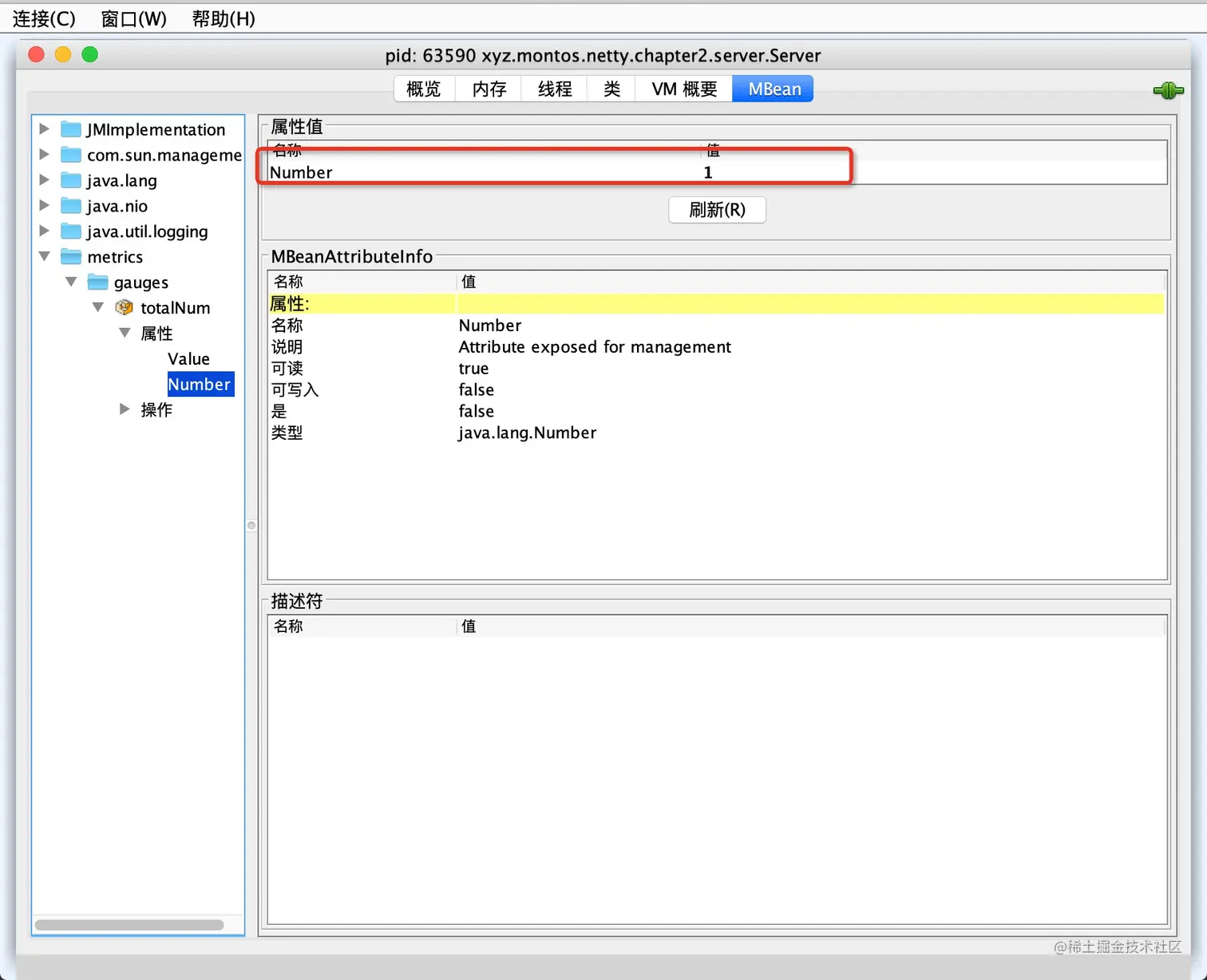Image resolution: width=1207 pixels, height=980 pixels.
Task: Select the gauges label in tree
Action: (x=141, y=283)
